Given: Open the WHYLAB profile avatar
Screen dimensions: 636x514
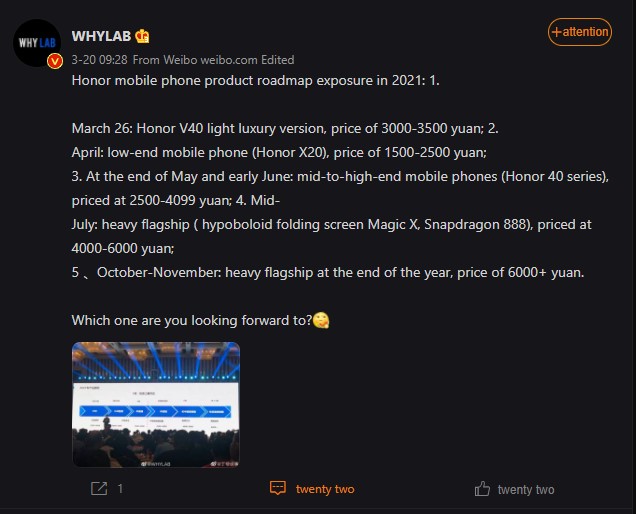Looking at the screenshot, I should click(x=37, y=43).
